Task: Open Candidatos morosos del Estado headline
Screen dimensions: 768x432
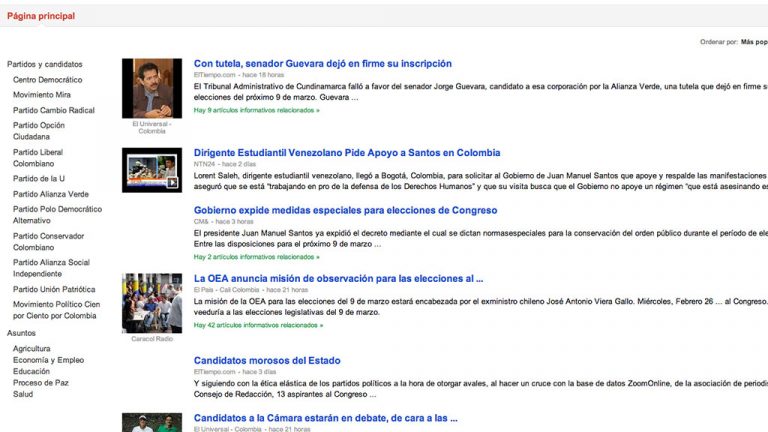Action: [267, 360]
